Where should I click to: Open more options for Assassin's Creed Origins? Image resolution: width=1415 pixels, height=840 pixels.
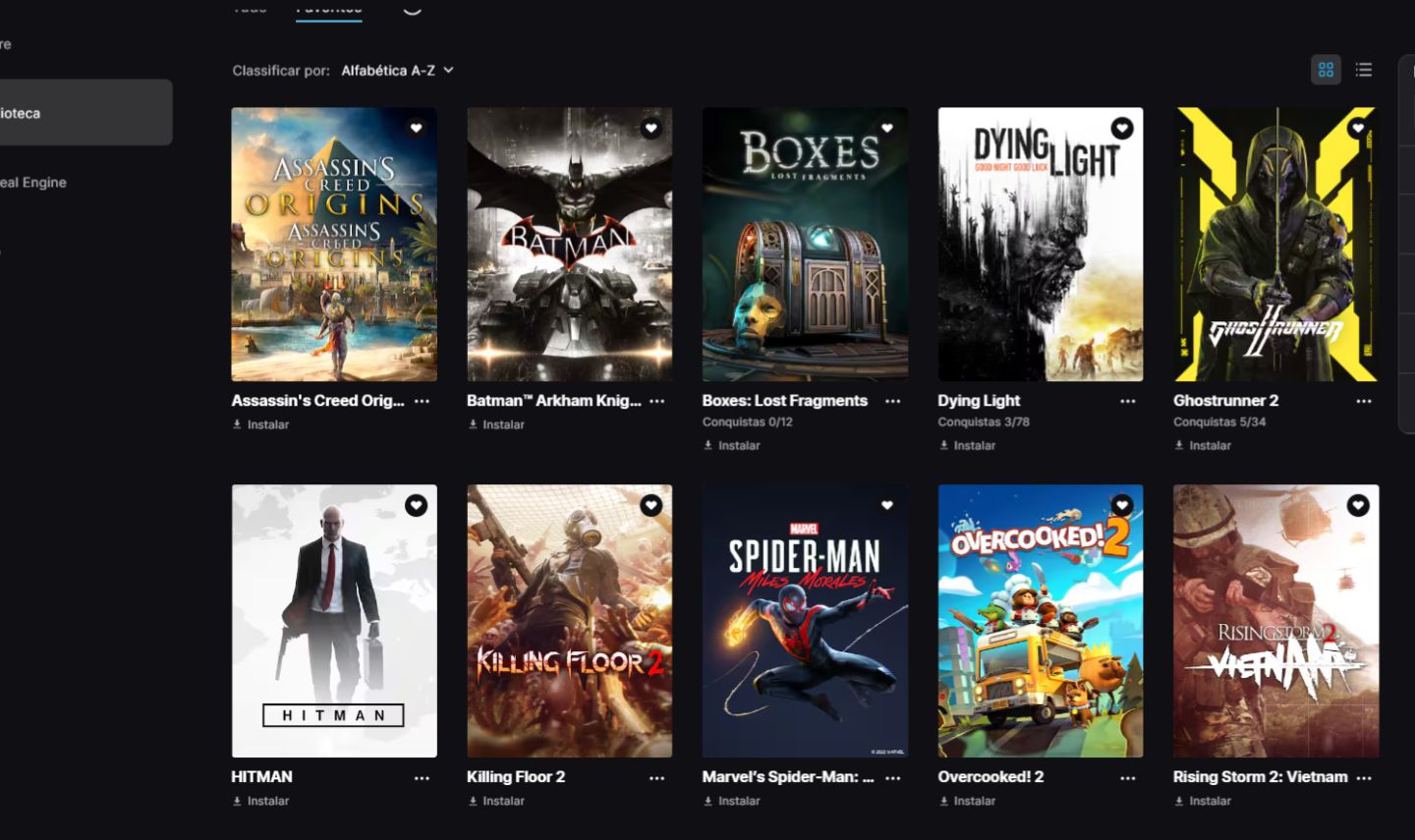click(x=422, y=401)
